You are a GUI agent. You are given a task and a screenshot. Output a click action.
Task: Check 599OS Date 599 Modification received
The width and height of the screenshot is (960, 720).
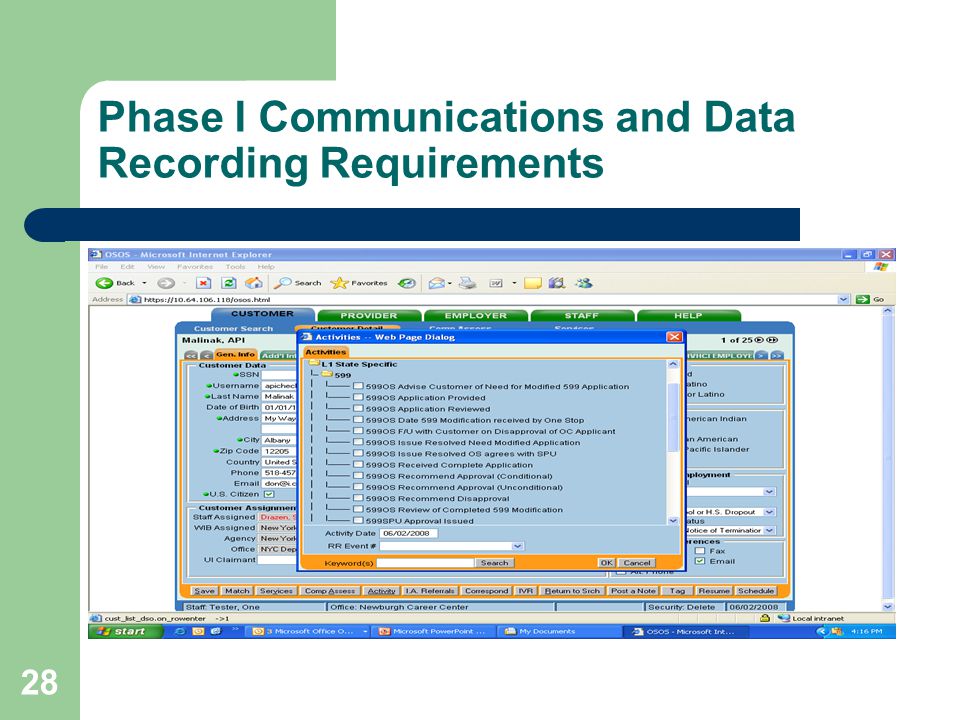coord(358,420)
